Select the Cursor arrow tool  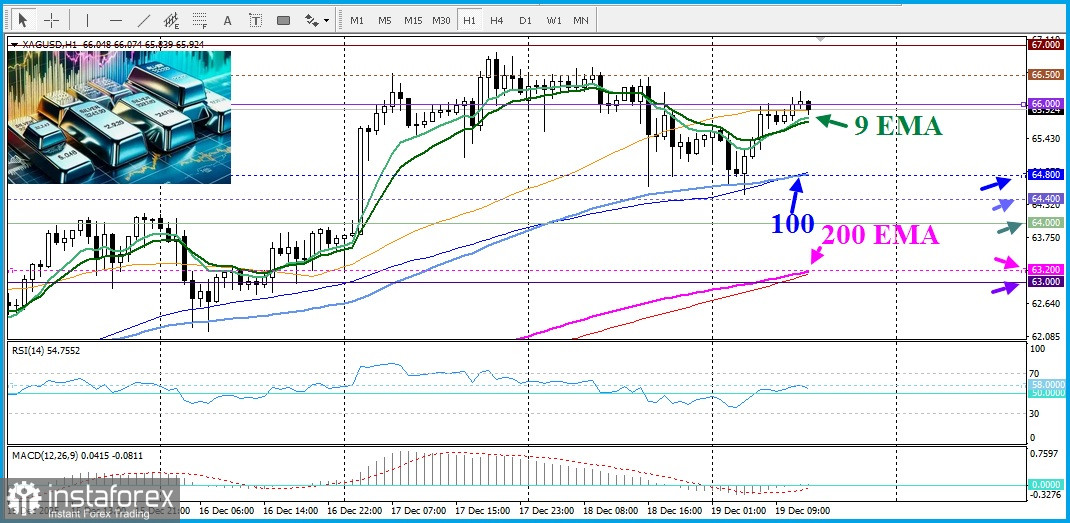23,20
